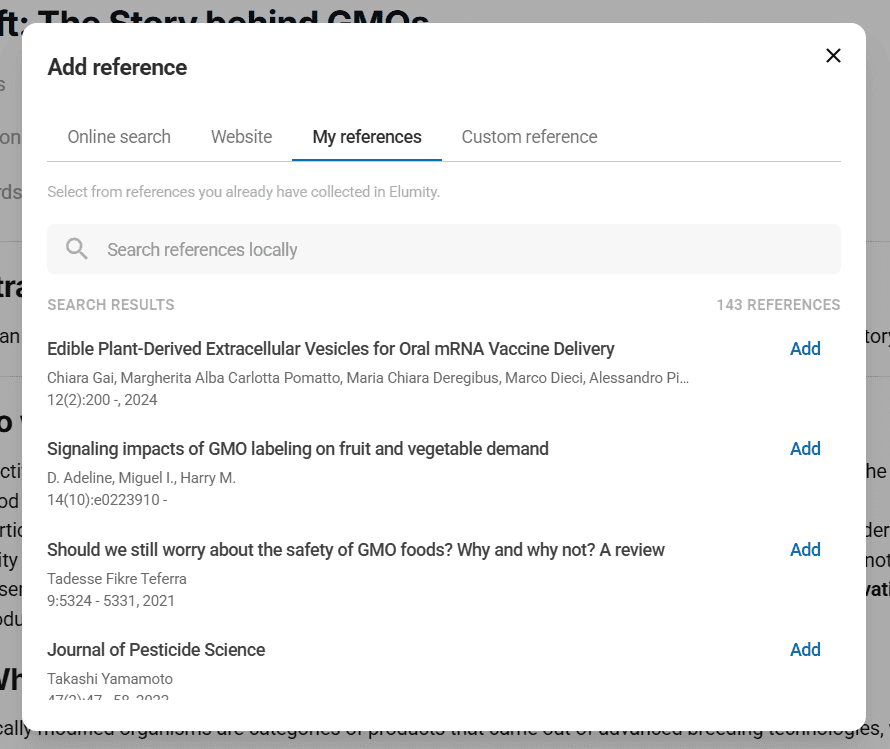Select the Signaling impacts of GMO labeling title
The height and width of the screenshot is (749, 890).
tap(297, 449)
